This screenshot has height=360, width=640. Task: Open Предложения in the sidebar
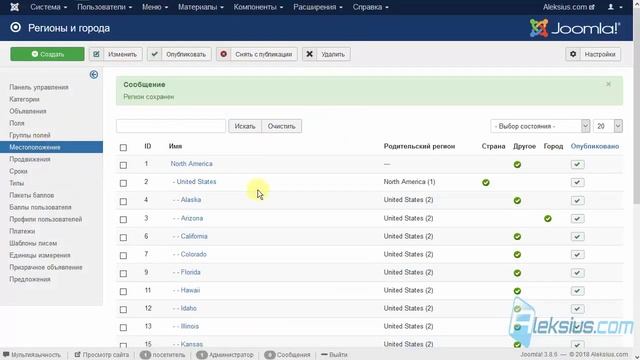30,279
